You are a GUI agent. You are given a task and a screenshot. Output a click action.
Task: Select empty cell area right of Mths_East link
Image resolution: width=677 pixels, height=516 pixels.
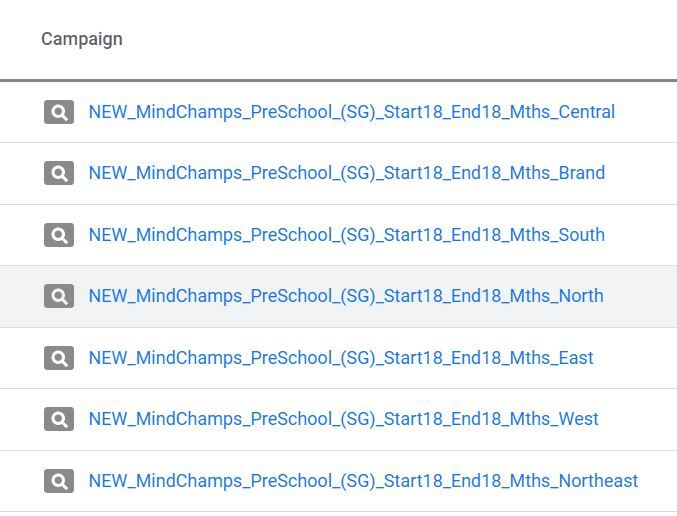point(635,358)
